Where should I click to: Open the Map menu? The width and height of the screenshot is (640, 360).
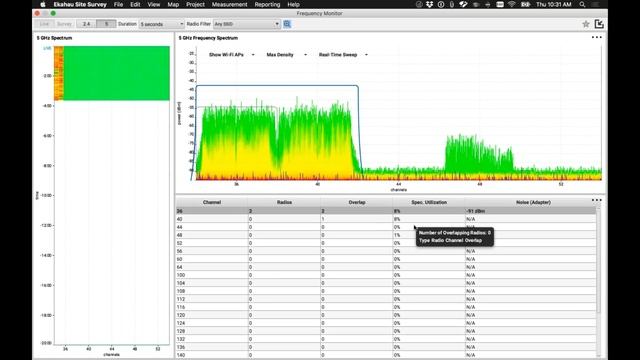(173, 4)
